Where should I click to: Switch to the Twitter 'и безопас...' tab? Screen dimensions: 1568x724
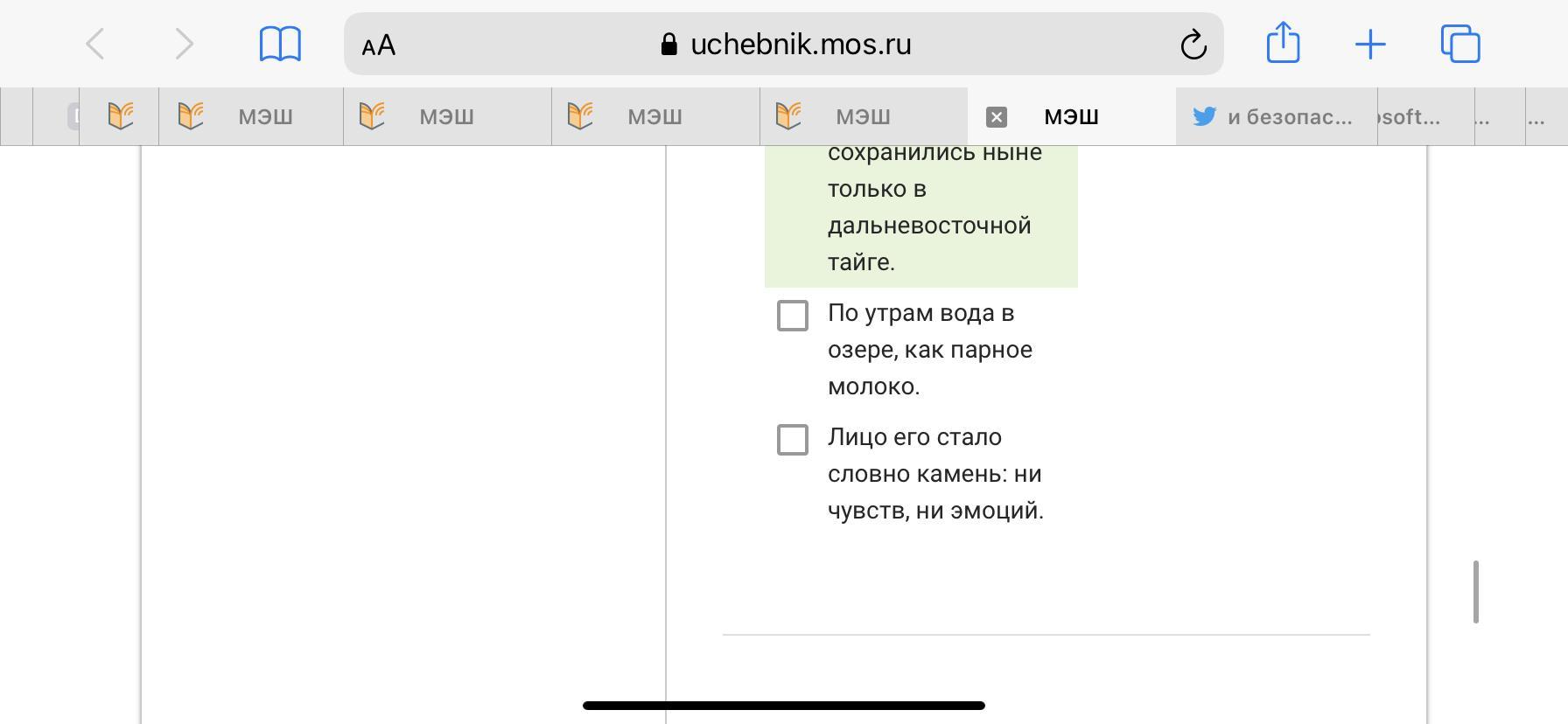coord(1276,117)
